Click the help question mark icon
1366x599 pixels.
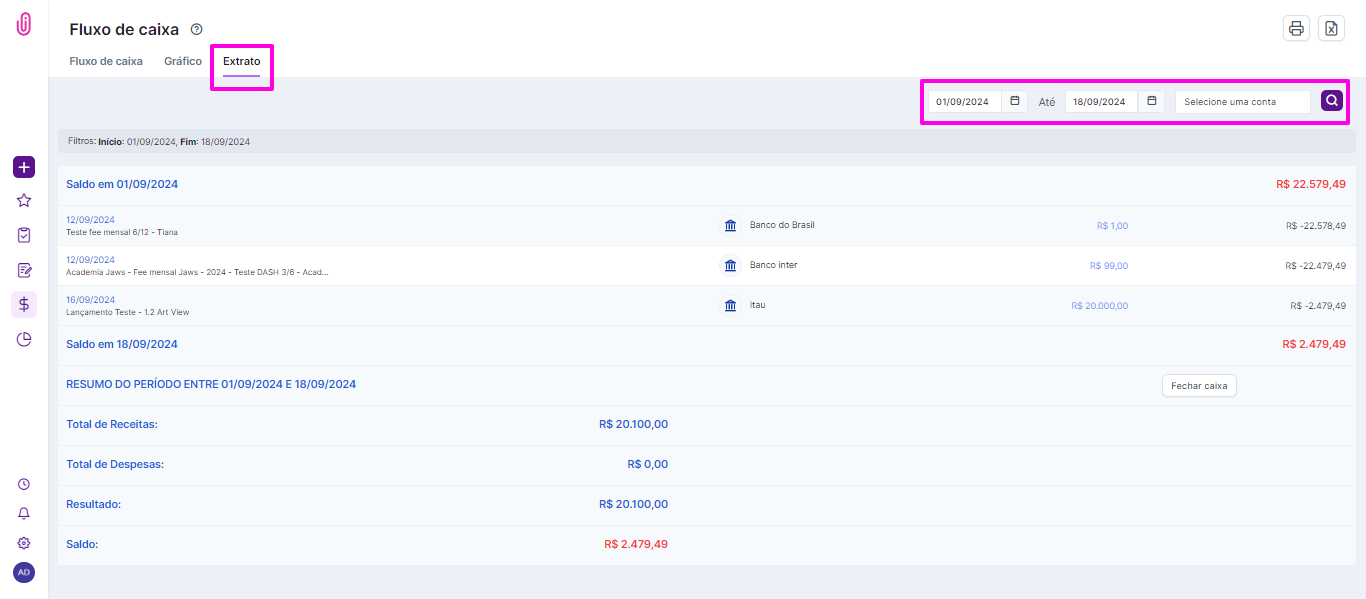tap(196, 29)
